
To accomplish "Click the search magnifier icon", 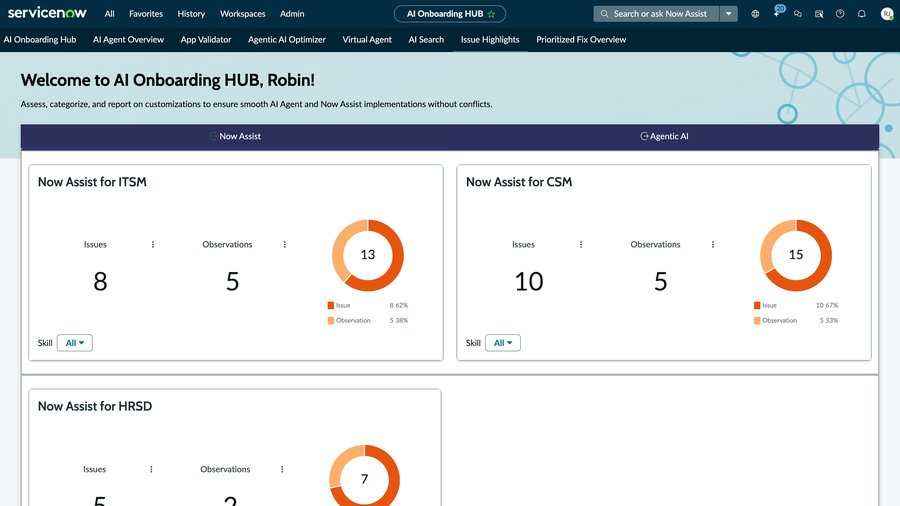I will click(604, 14).
